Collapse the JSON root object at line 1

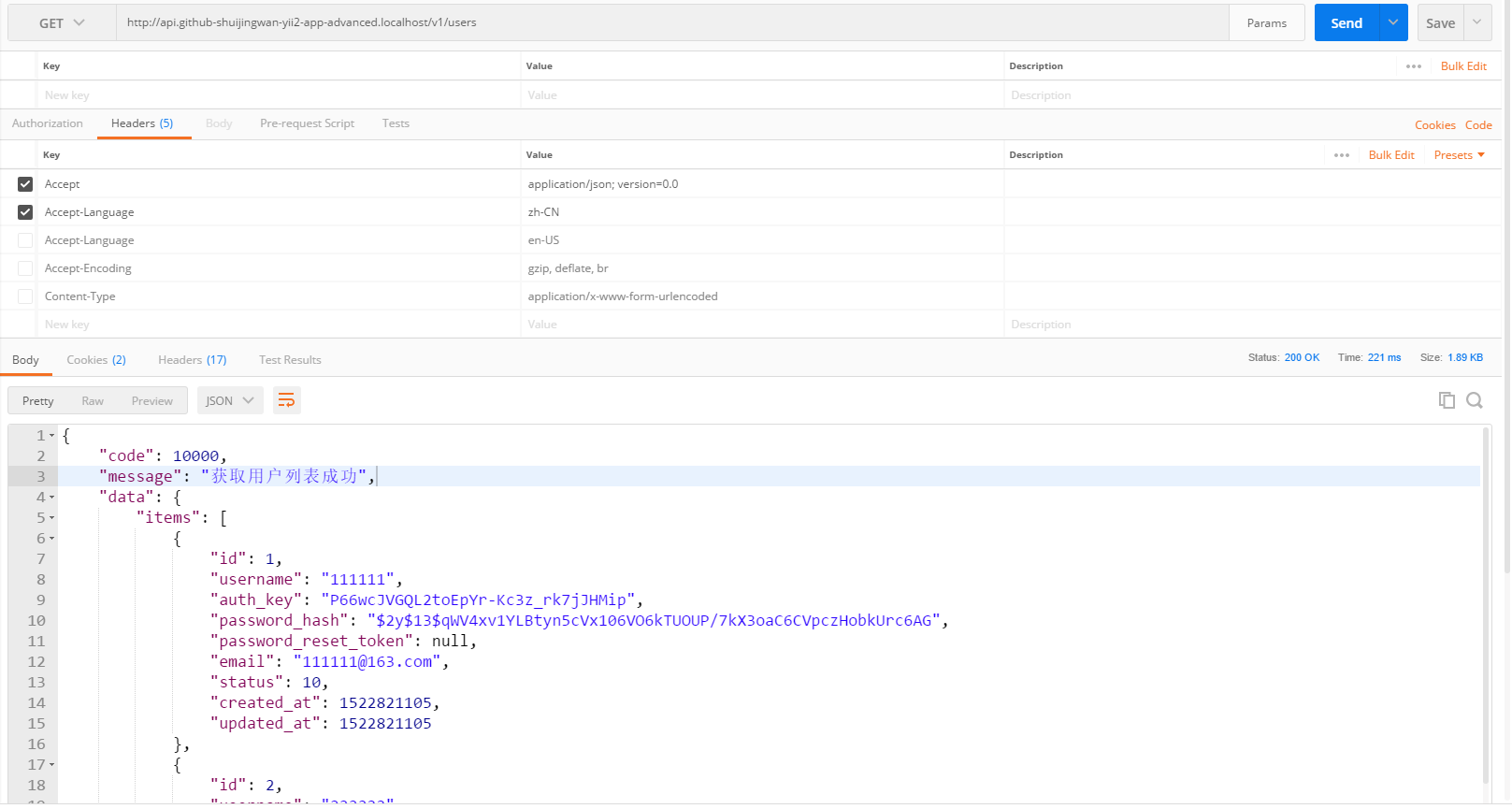click(52, 436)
